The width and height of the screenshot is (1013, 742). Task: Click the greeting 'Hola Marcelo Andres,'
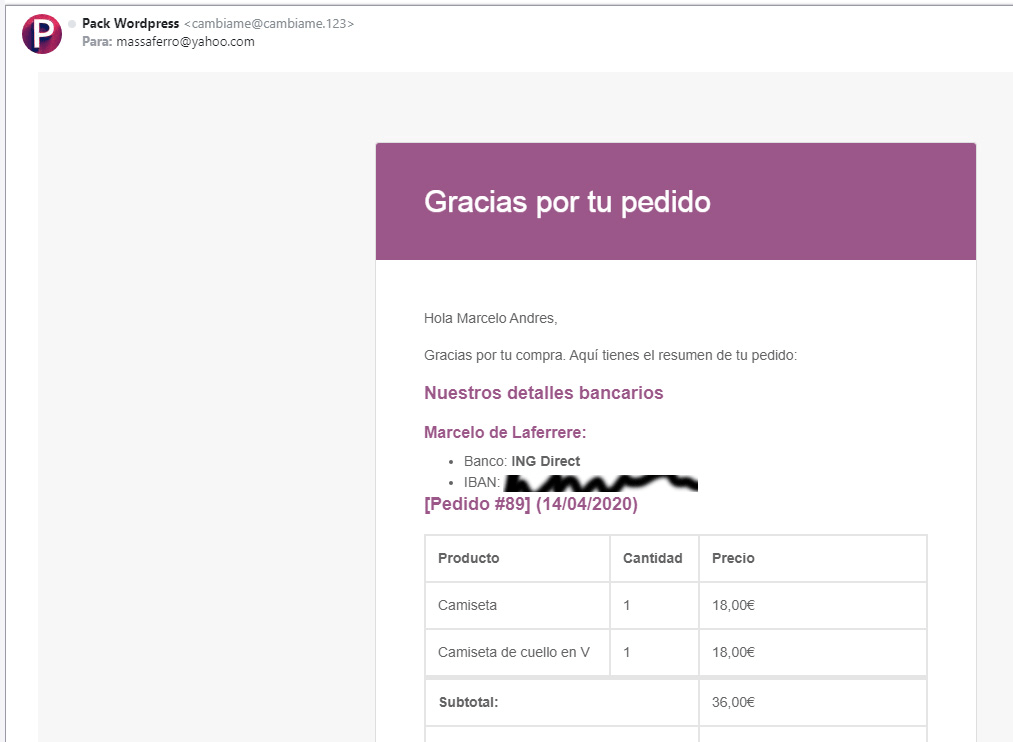pos(490,318)
